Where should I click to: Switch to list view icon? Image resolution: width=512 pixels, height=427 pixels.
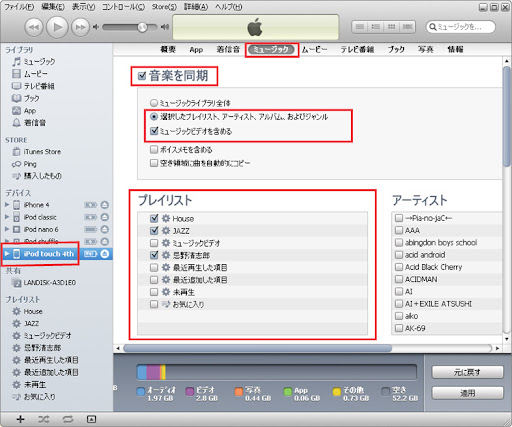(x=359, y=27)
